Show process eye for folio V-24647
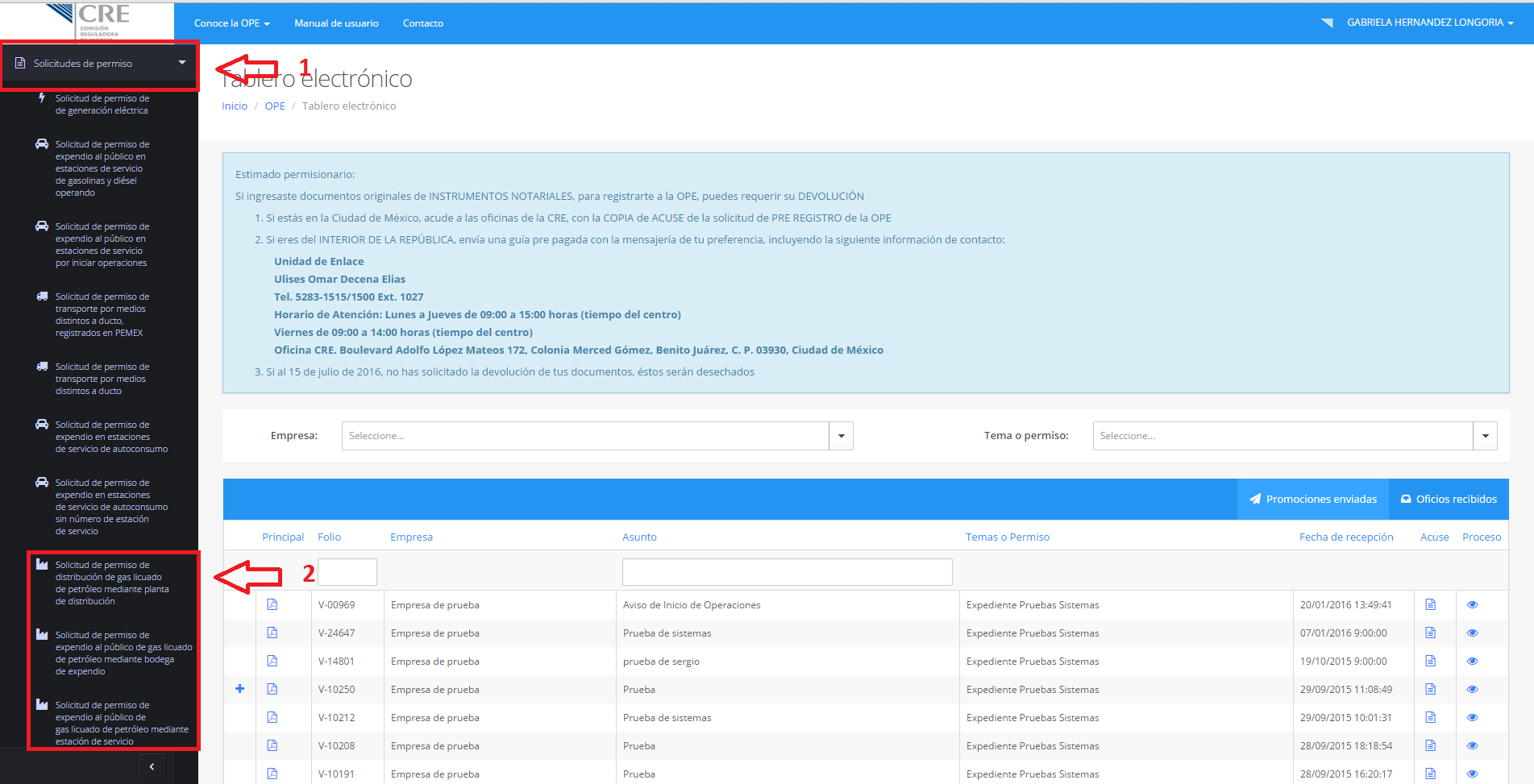The width and height of the screenshot is (1534, 784). 1472,633
